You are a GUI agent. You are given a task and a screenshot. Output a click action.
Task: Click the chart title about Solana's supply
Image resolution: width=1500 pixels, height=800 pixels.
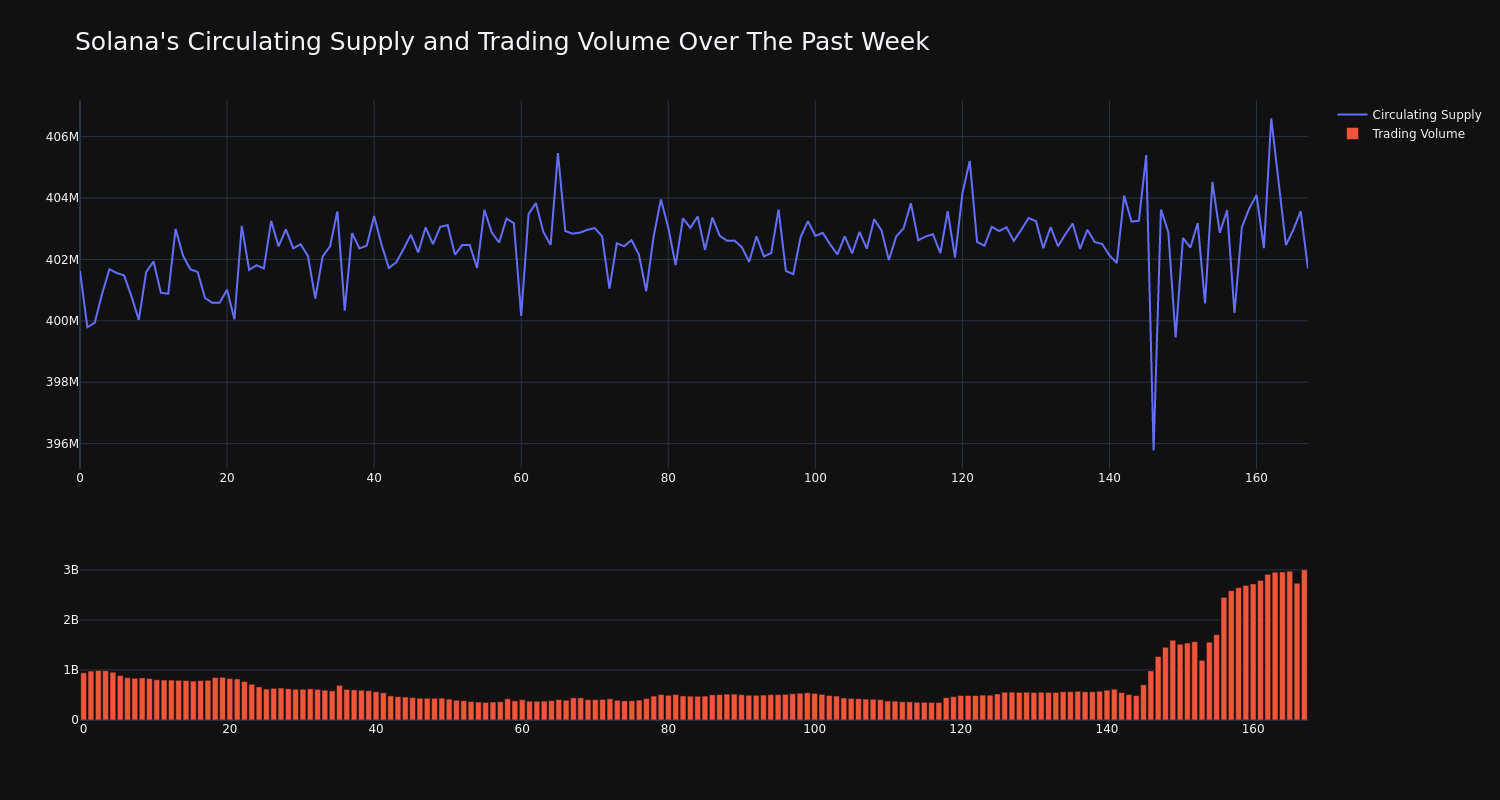point(502,42)
